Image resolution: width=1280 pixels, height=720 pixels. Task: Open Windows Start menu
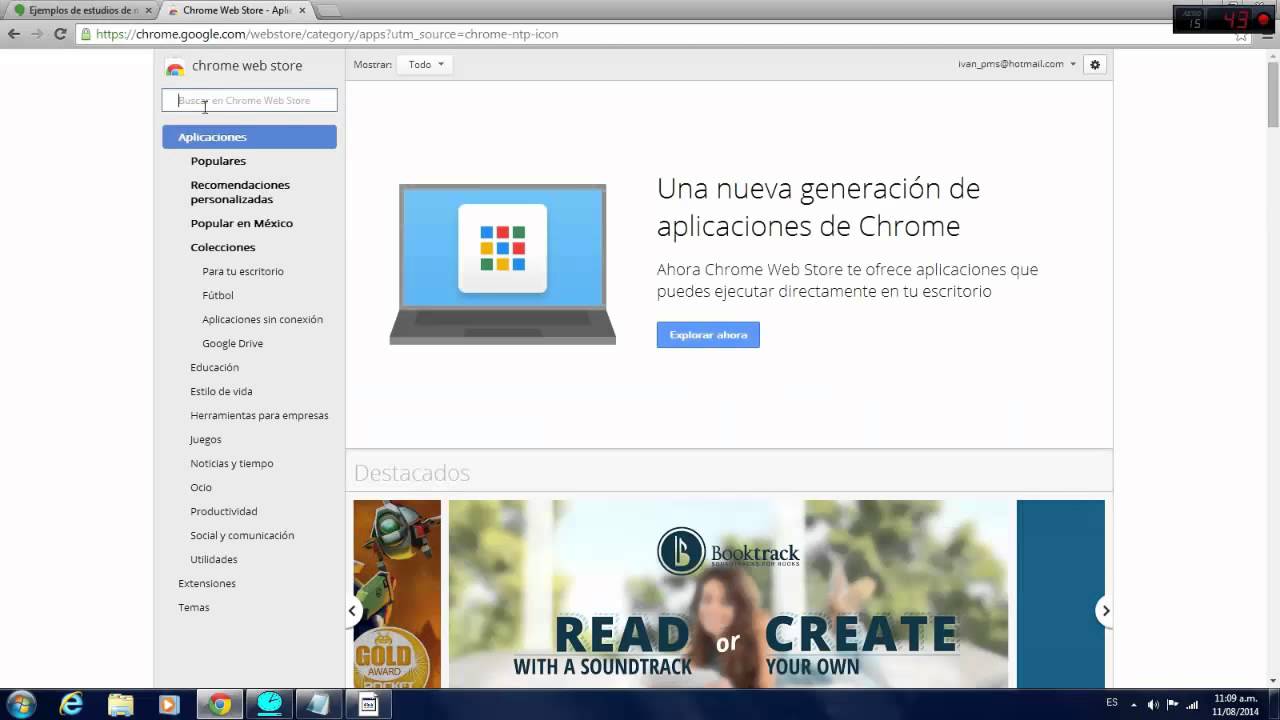[x=20, y=704]
